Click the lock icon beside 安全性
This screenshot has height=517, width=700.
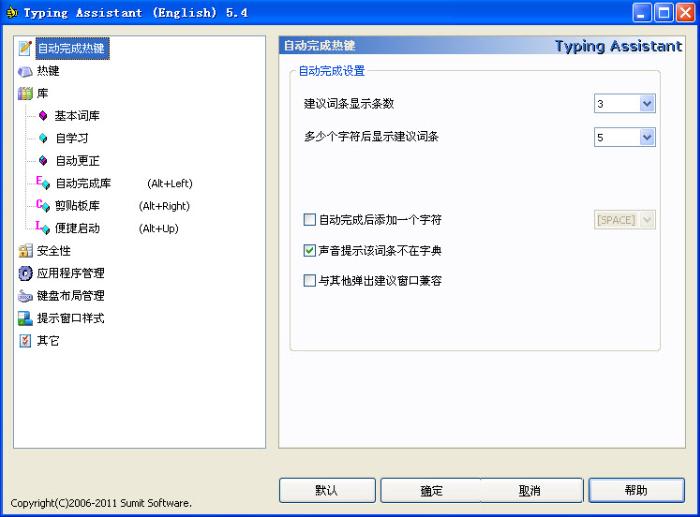coord(25,250)
